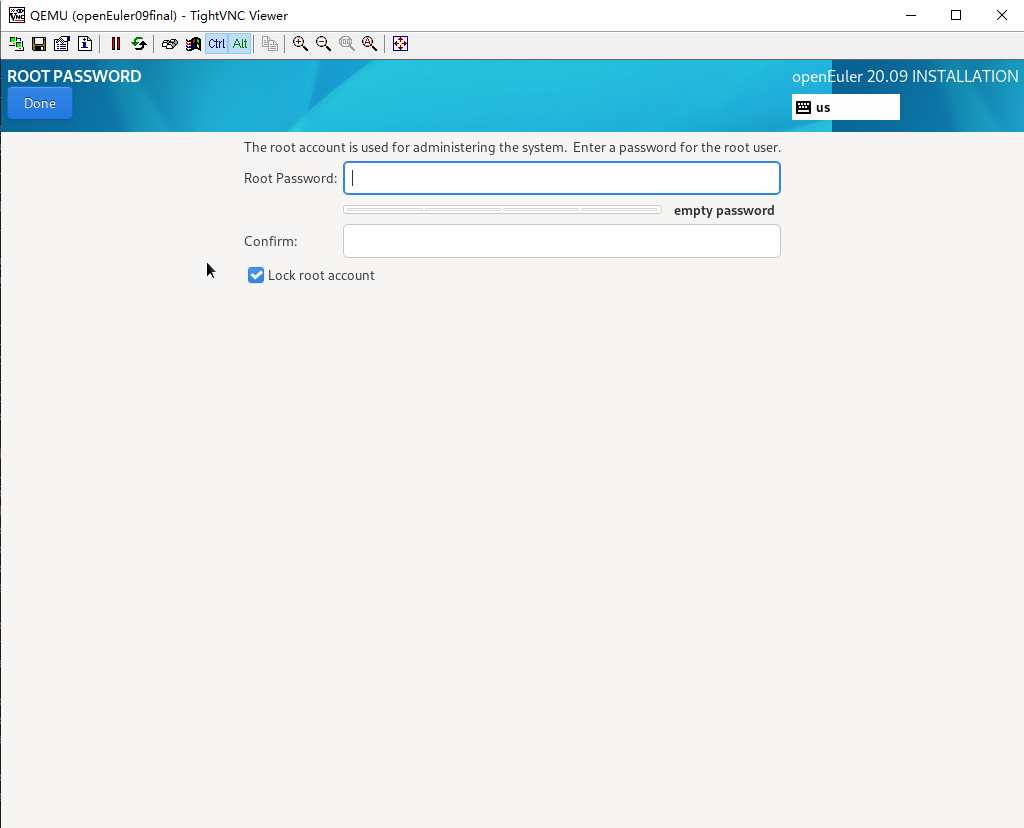The height and width of the screenshot is (828, 1024).
Task: Click the Zoom in magnifier icon
Action: (x=300, y=44)
